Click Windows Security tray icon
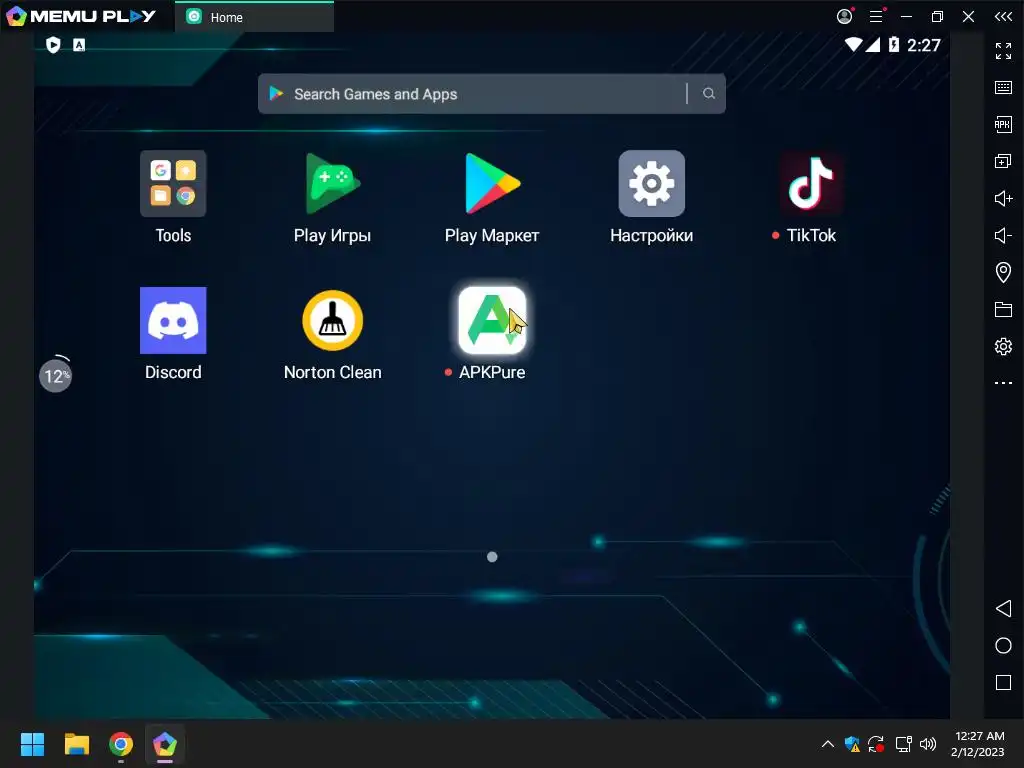The image size is (1024, 768). click(852, 744)
